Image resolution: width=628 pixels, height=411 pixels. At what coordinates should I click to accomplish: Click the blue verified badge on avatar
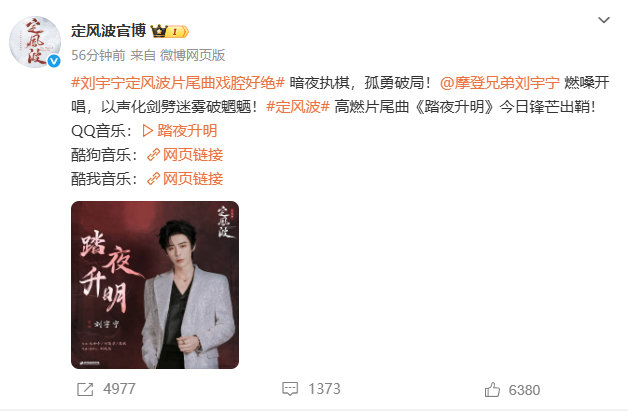(54, 61)
